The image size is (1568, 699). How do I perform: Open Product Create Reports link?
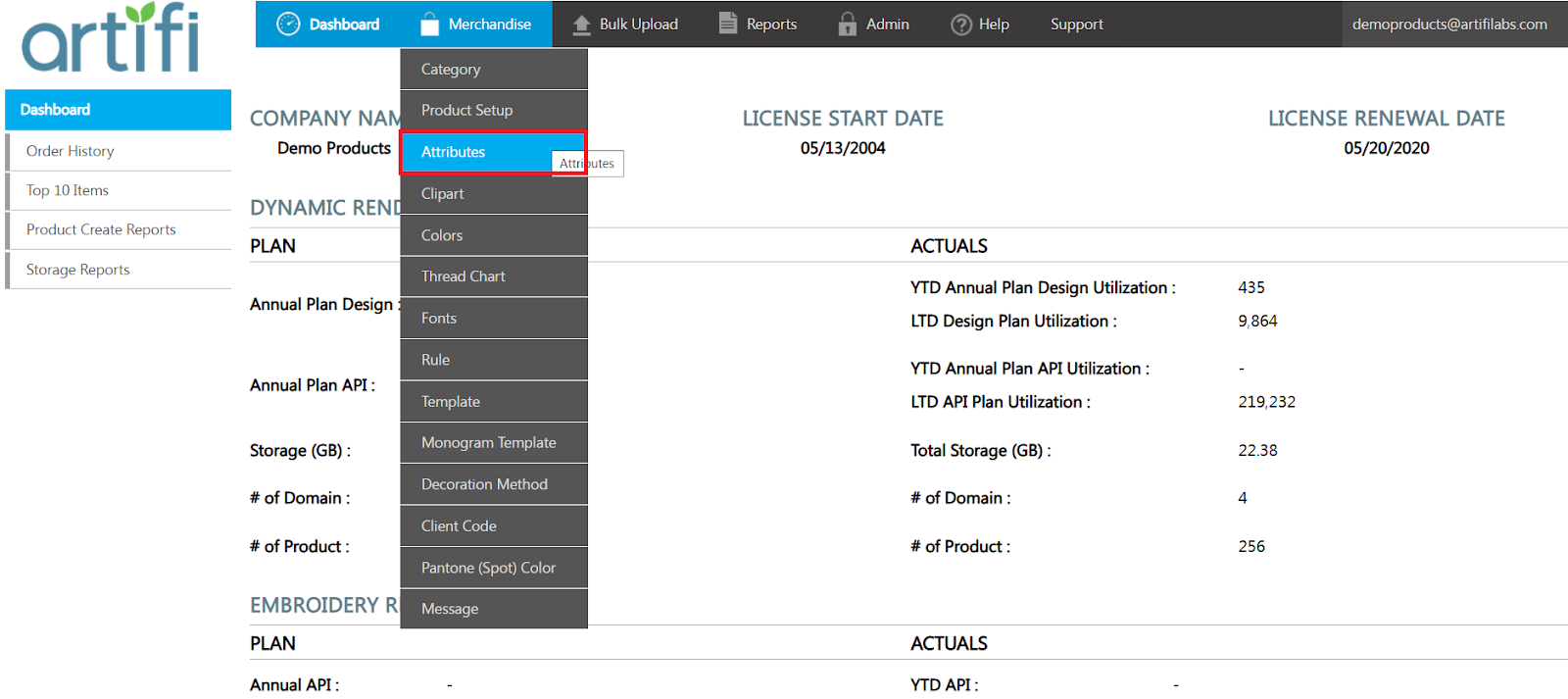coord(119,229)
